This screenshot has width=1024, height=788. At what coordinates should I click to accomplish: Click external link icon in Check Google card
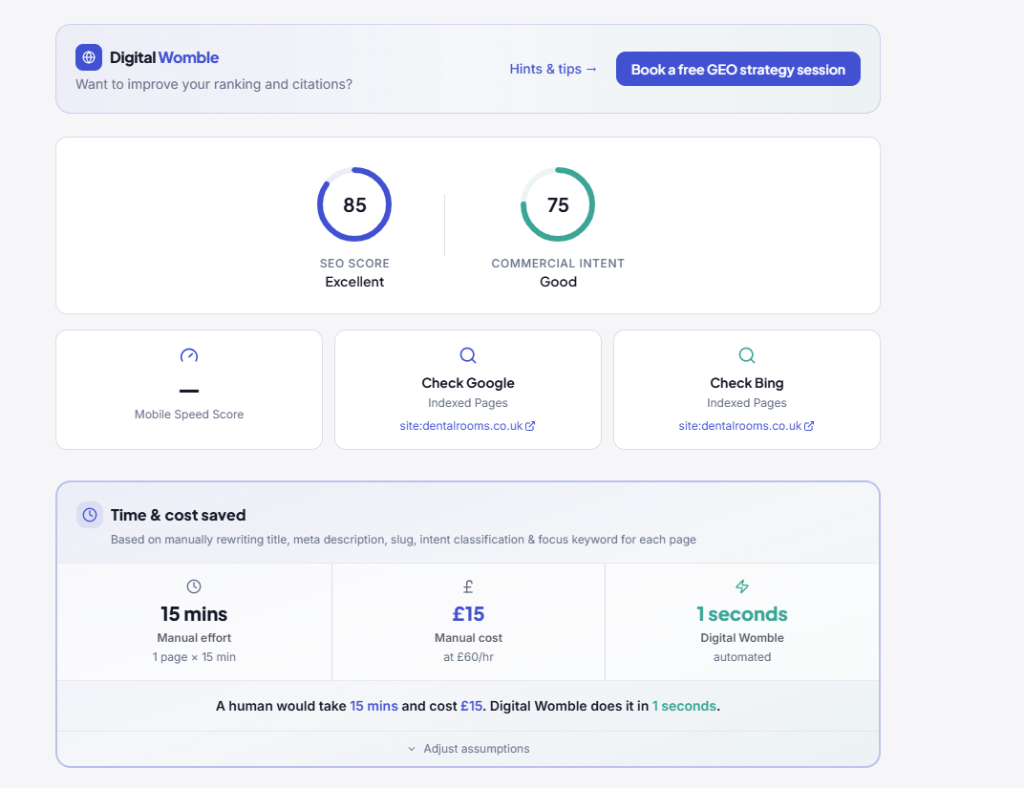[530, 426]
